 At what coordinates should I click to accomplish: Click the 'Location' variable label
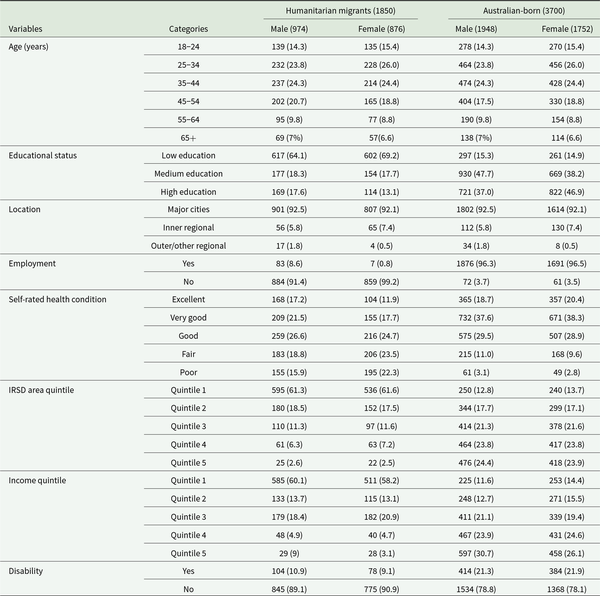pos(25,209)
